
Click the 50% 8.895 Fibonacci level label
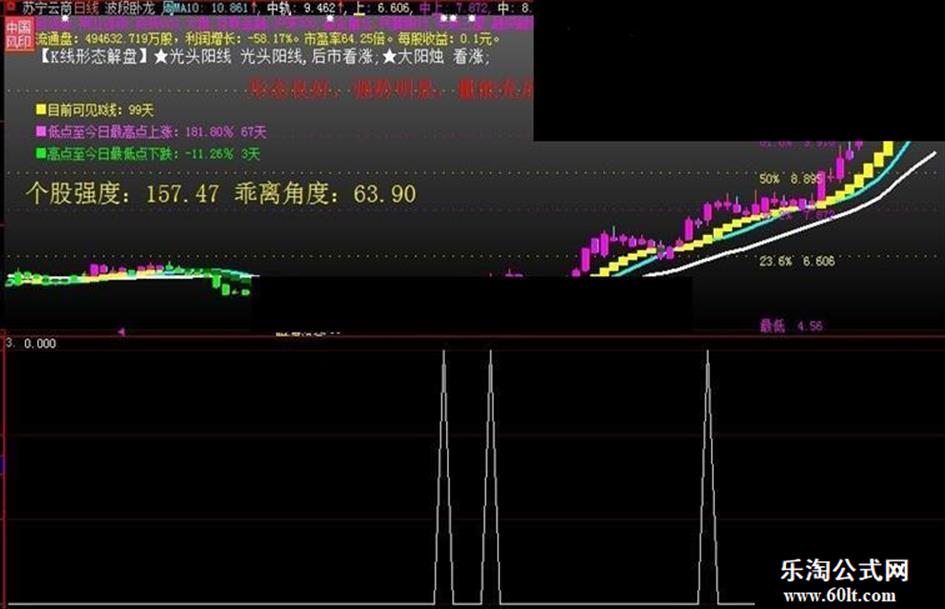[790, 179]
